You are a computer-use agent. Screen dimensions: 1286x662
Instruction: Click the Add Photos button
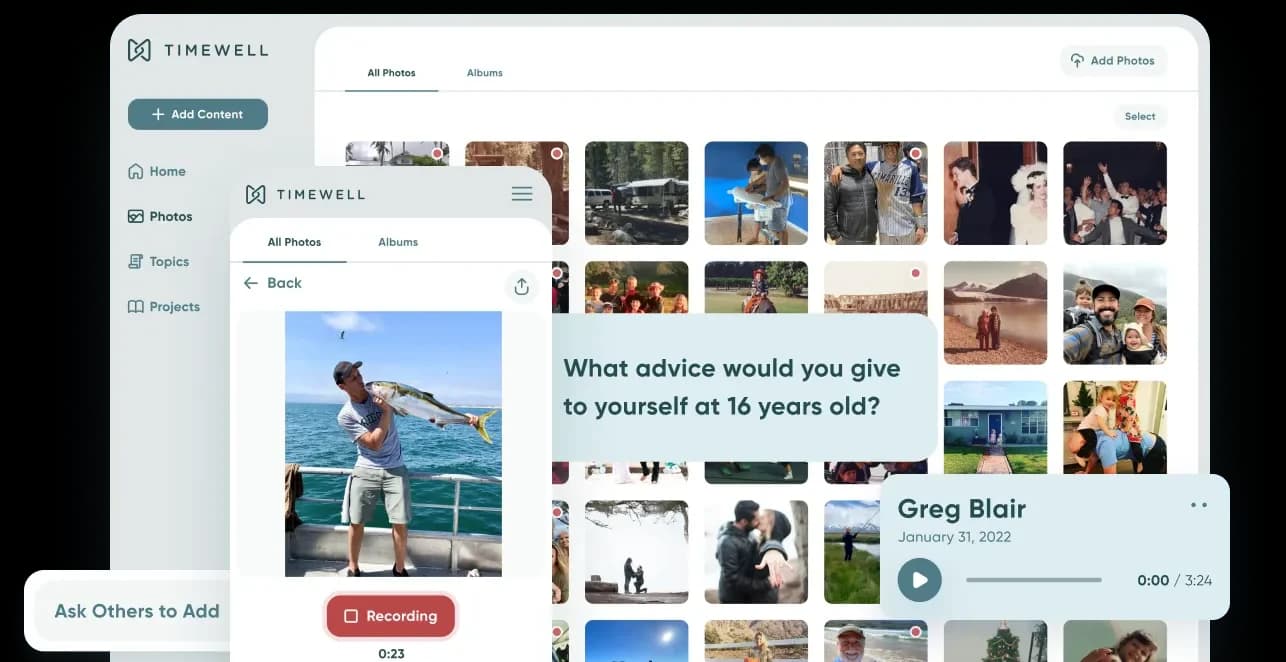point(1113,60)
